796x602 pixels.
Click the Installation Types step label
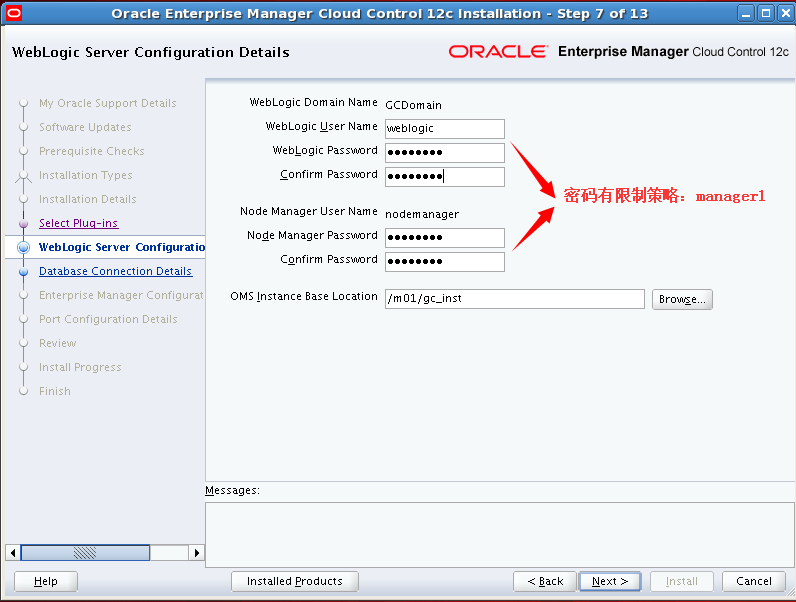(x=86, y=175)
